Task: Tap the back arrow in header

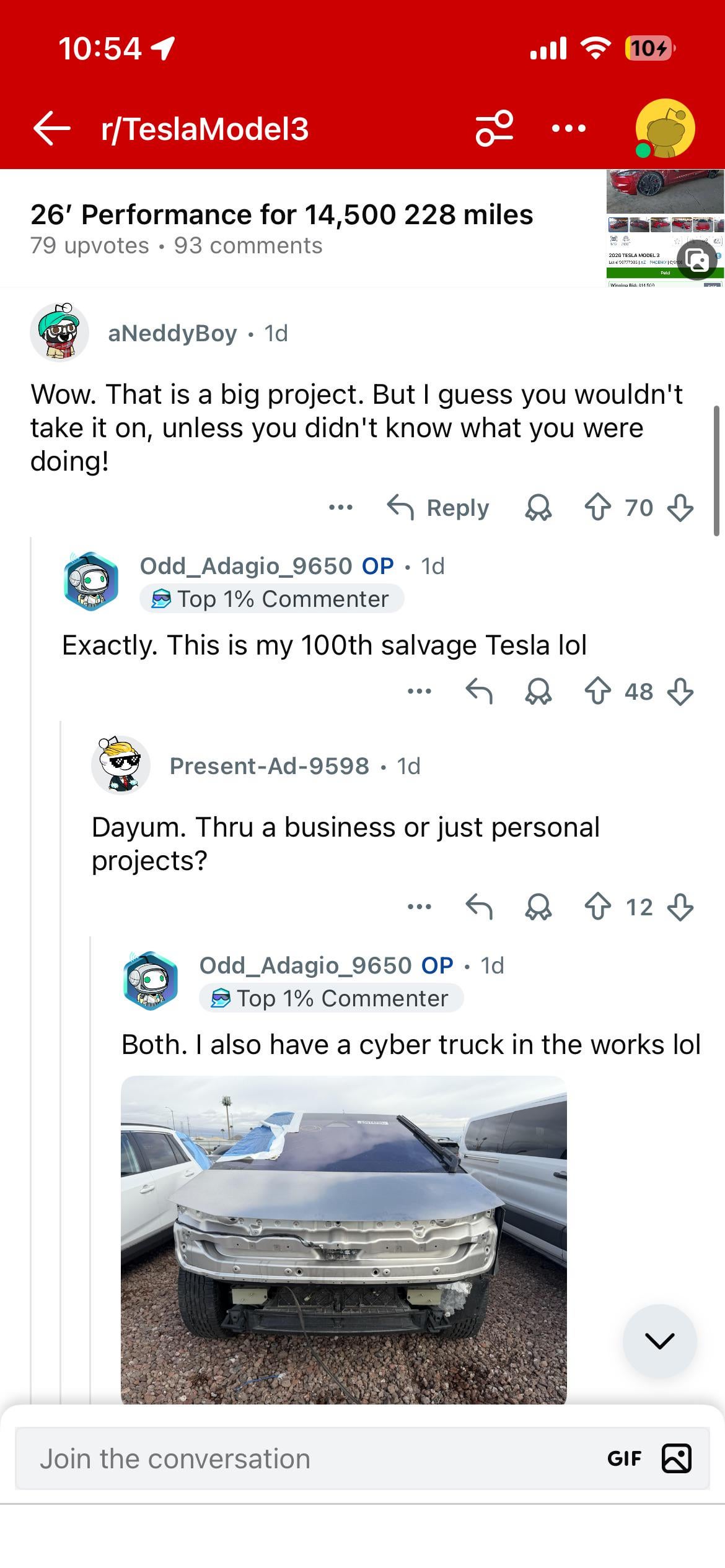Action: click(52, 129)
